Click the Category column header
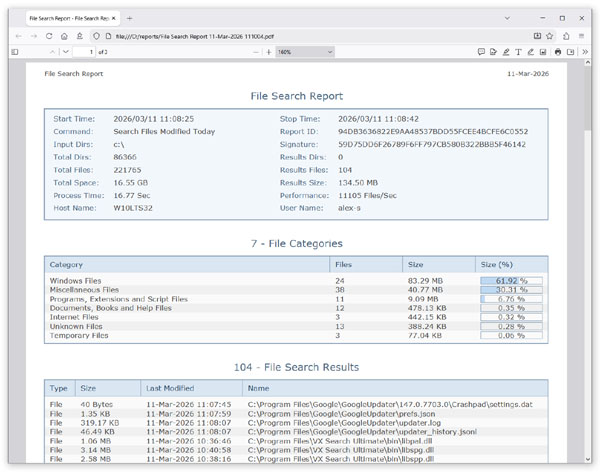Screen dimensions: 600x472 (x=187, y=265)
